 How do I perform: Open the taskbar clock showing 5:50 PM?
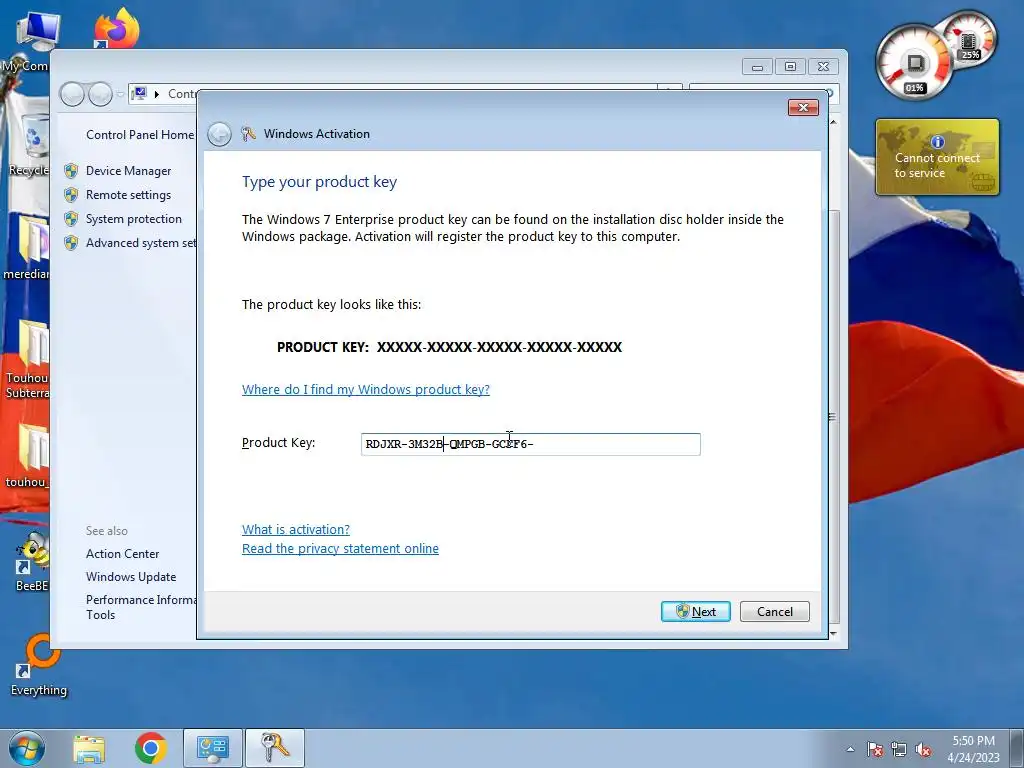pyautogui.click(x=973, y=749)
